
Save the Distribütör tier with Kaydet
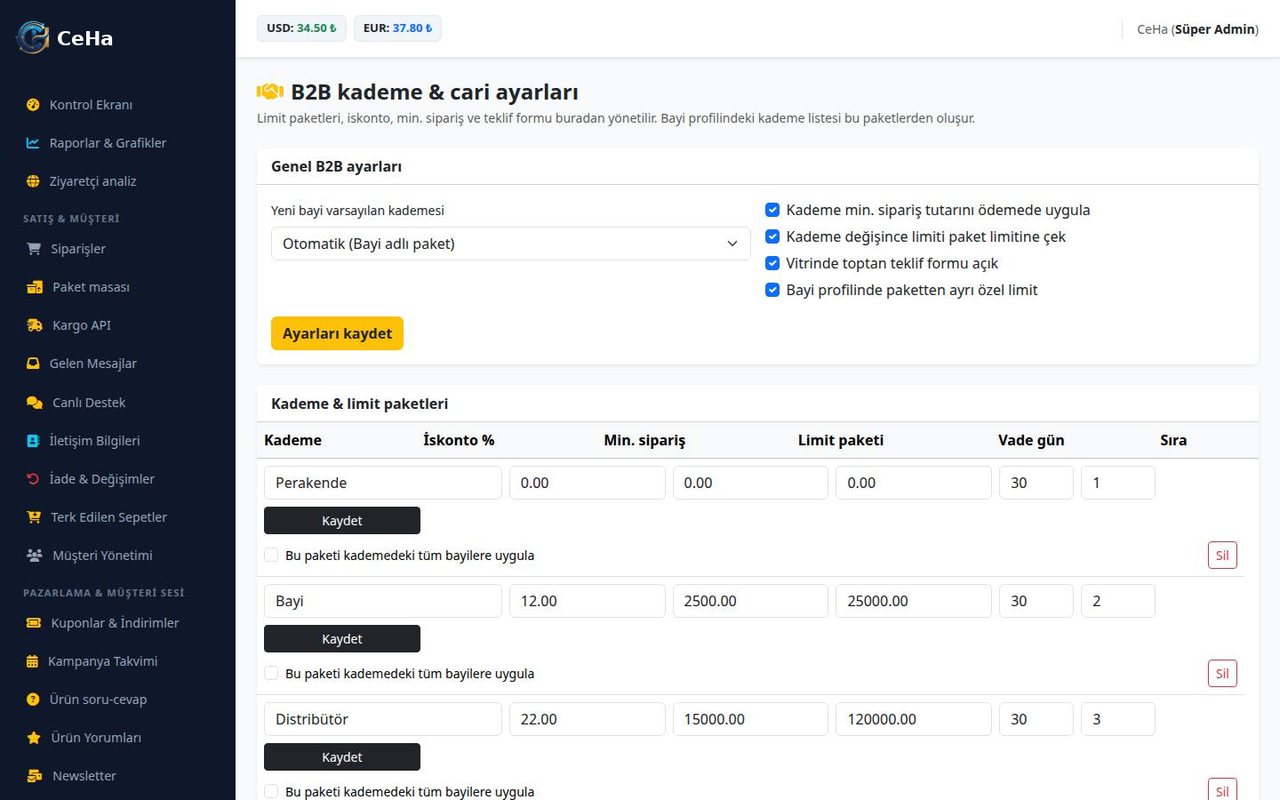pyautogui.click(x=342, y=757)
